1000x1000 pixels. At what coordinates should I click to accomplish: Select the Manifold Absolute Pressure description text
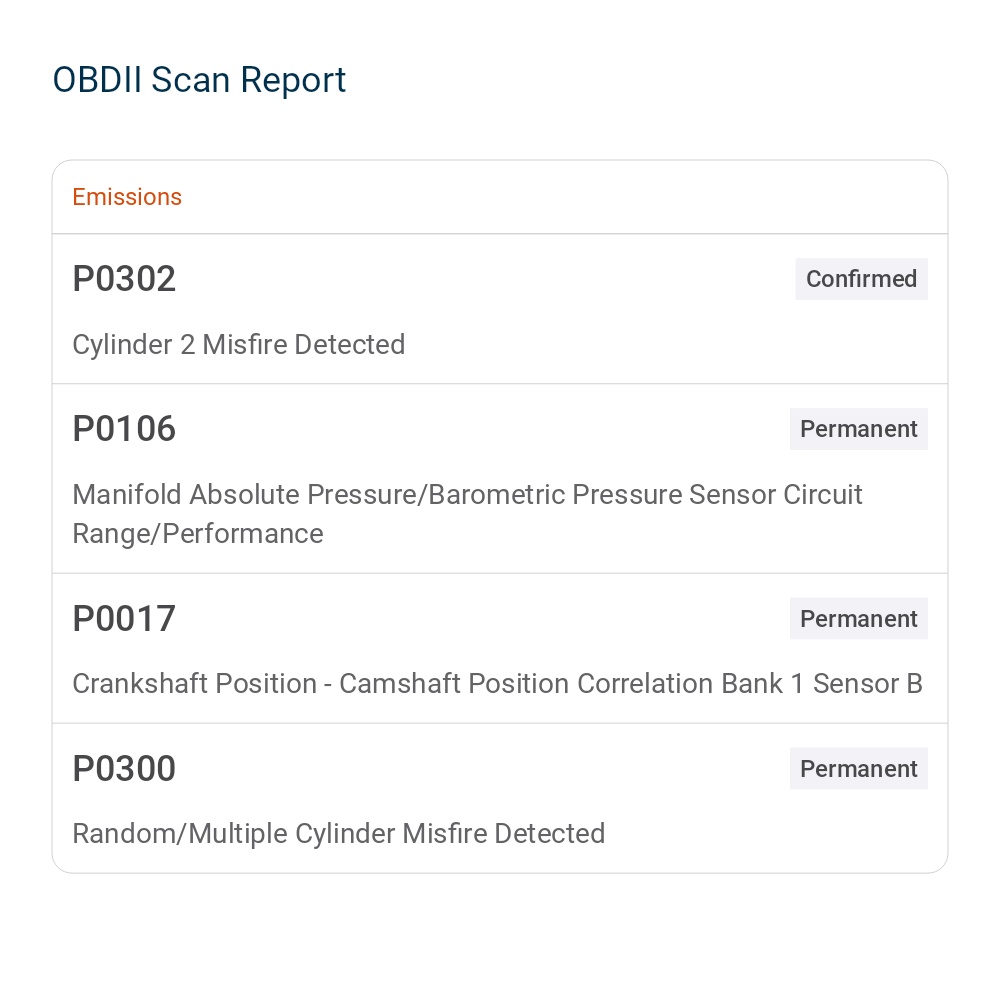point(467,495)
